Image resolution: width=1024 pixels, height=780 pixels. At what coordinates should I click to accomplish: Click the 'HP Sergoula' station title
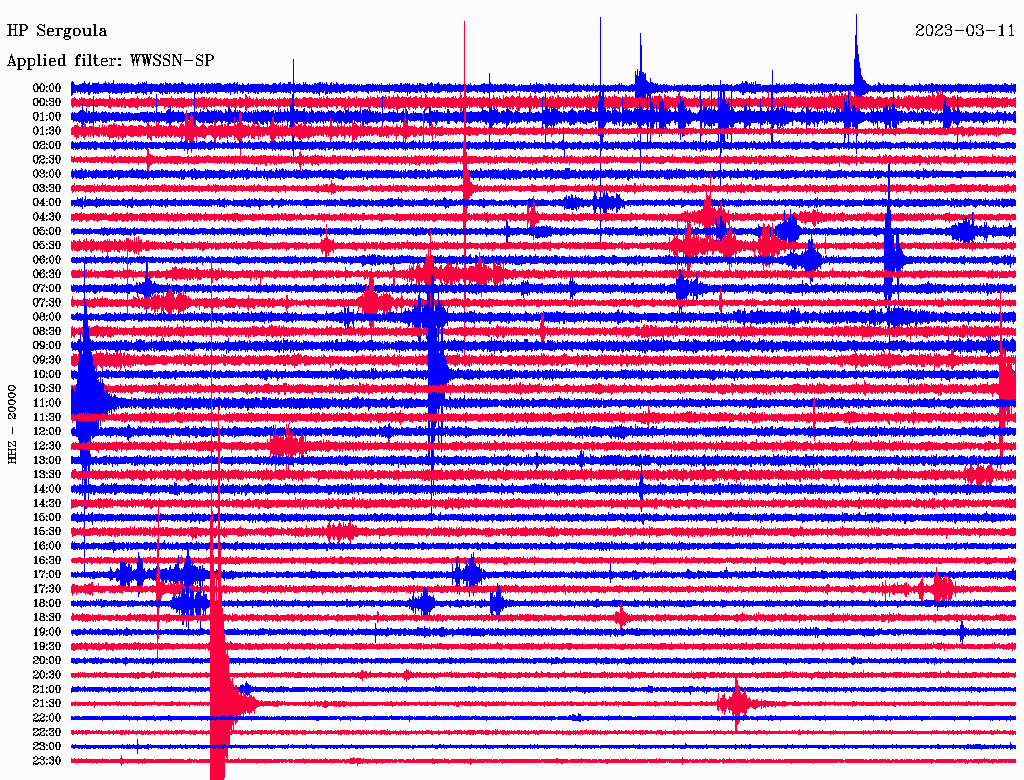tap(57, 31)
